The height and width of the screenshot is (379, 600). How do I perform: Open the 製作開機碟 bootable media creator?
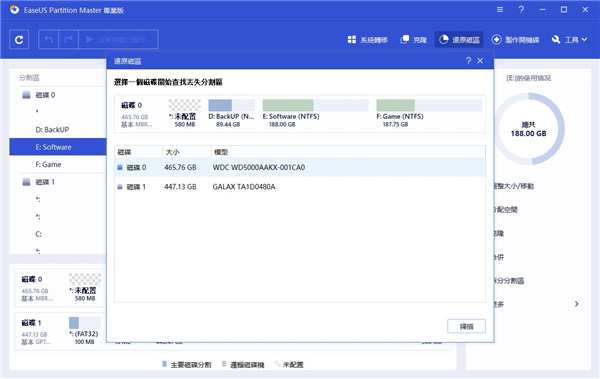pyautogui.click(x=515, y=40)
